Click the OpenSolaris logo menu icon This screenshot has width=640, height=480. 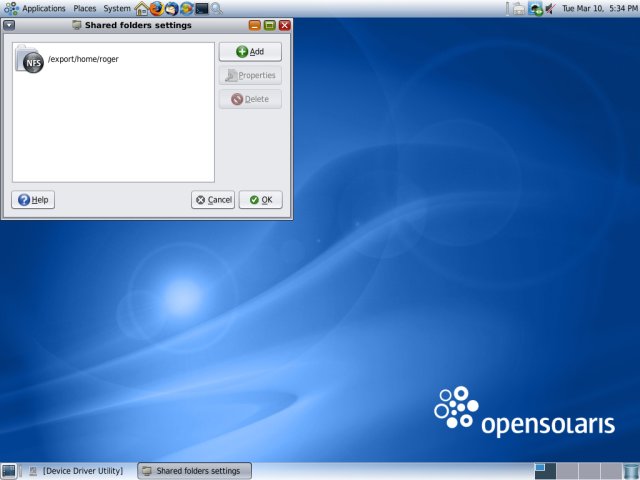click(x=11, y=9)
